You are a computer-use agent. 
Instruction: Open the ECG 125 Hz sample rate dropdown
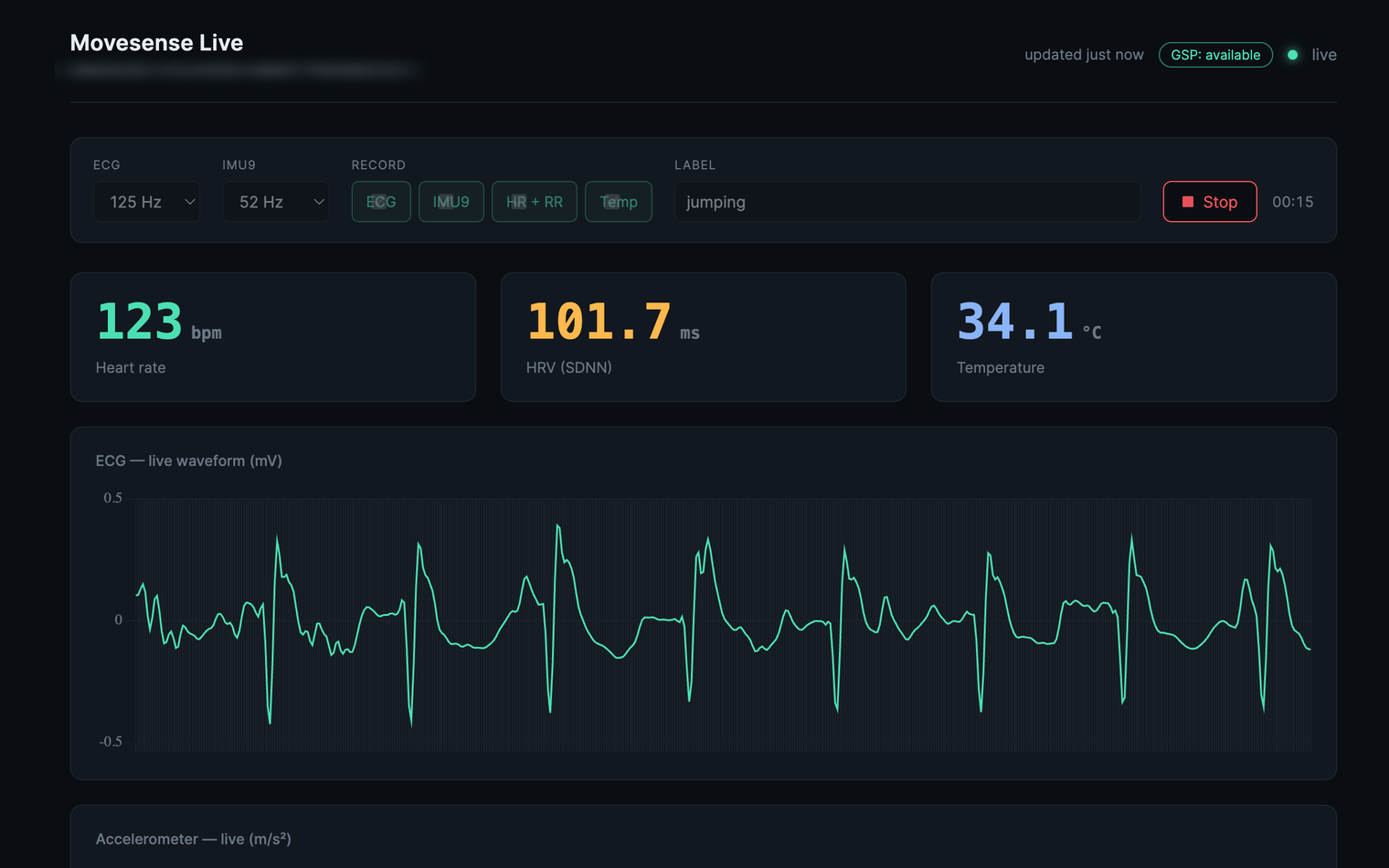pyautogui.click(x=147, y=202)
